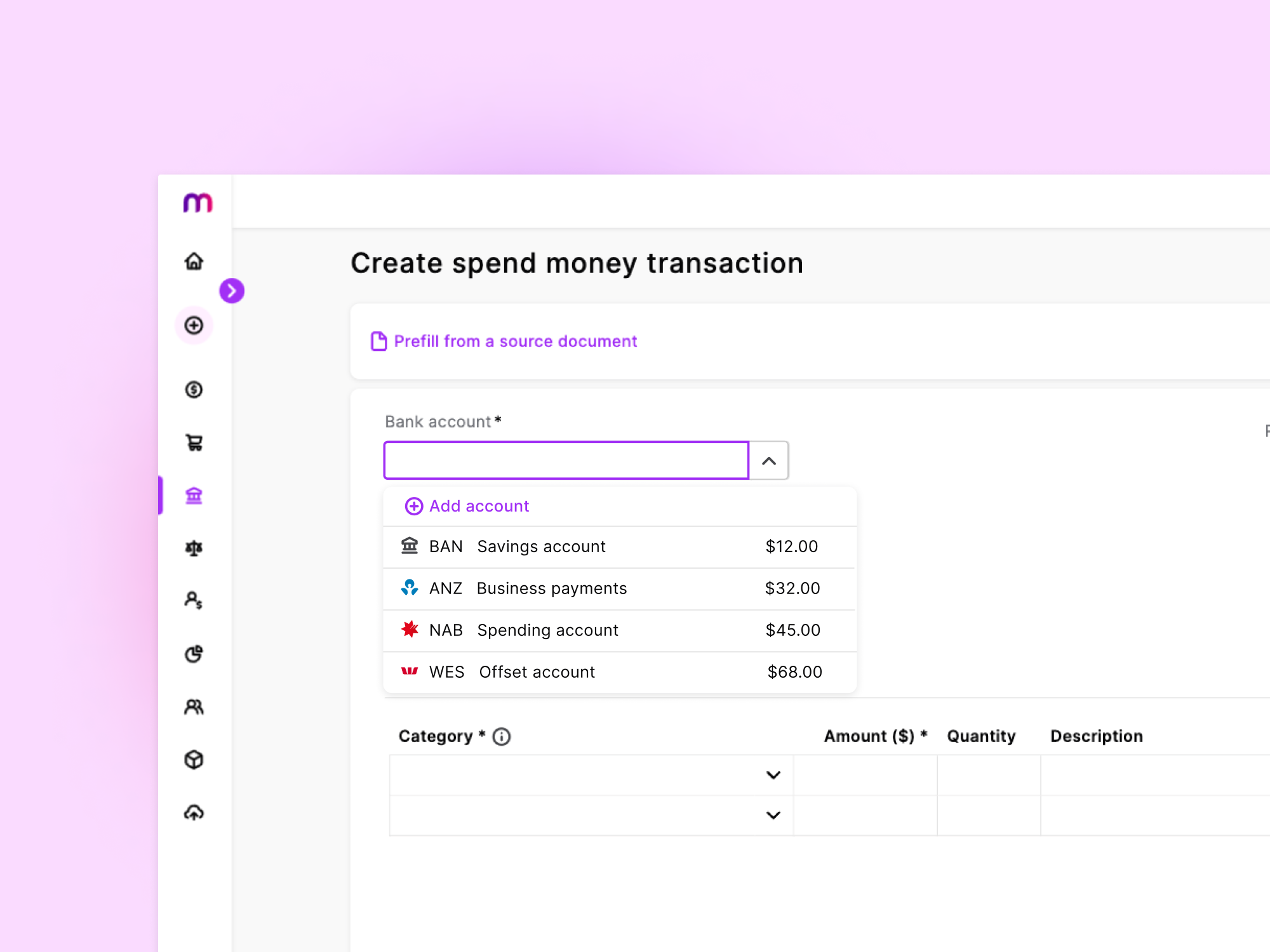This screenshot has width=1270, height=952.
Task: Click the Create new plus icon
Action: coord(194,326)
